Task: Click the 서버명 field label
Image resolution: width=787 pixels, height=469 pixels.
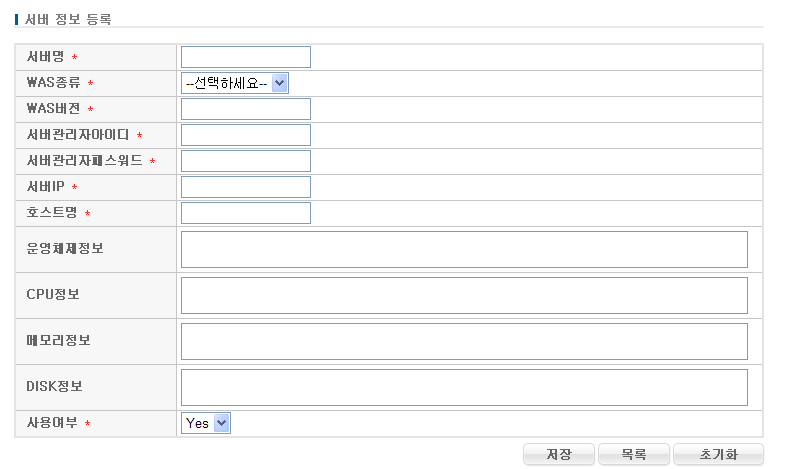Action: (45, 57)
